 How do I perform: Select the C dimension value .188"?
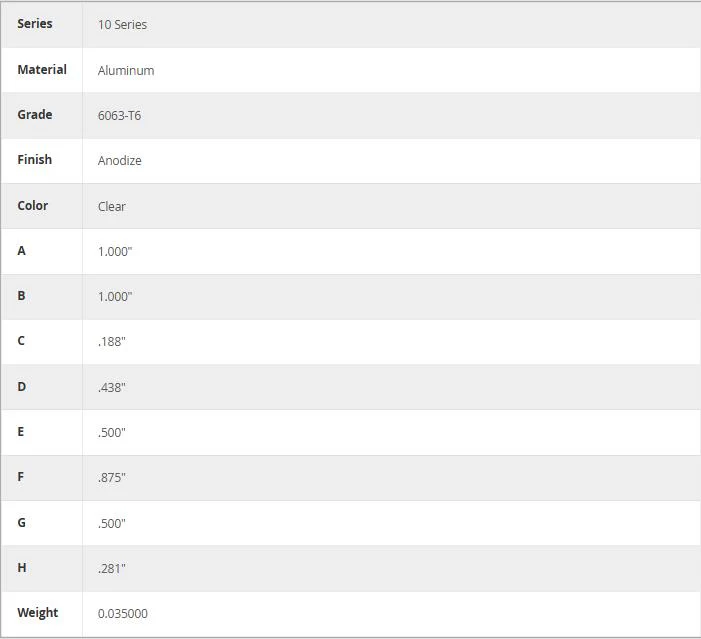(x=112, y=342)
